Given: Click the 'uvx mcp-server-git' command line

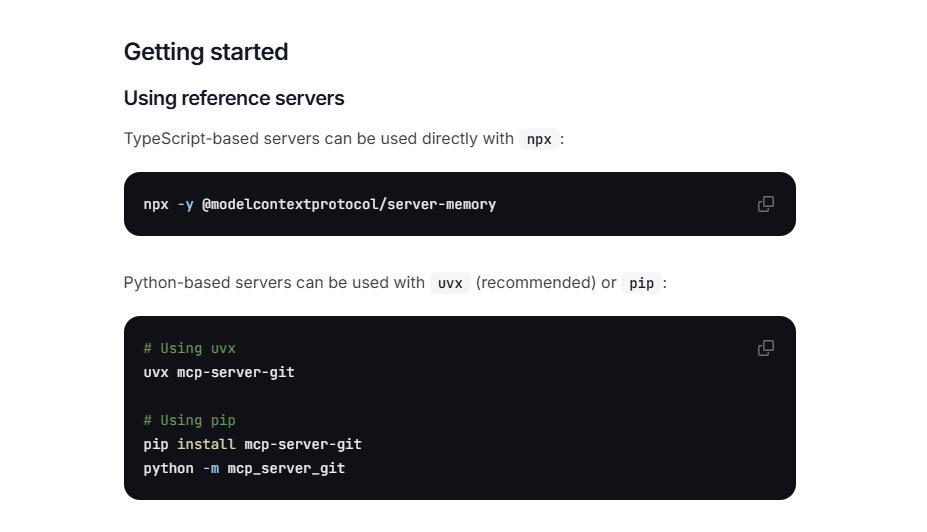Looking at the screenshot, I should pyautogui.click(x=219, y=372).
